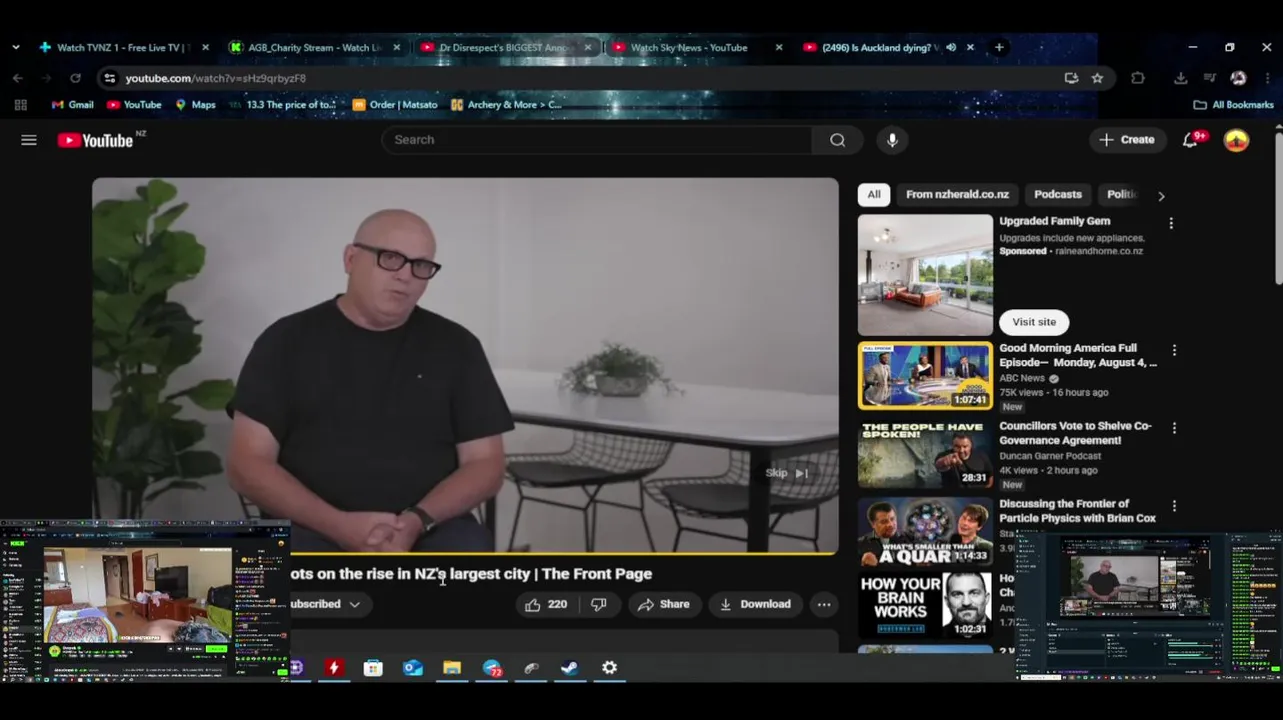Open the How Your Brain Works thumbnail
Screen dimensions: 1283x720
click(925, 605)
